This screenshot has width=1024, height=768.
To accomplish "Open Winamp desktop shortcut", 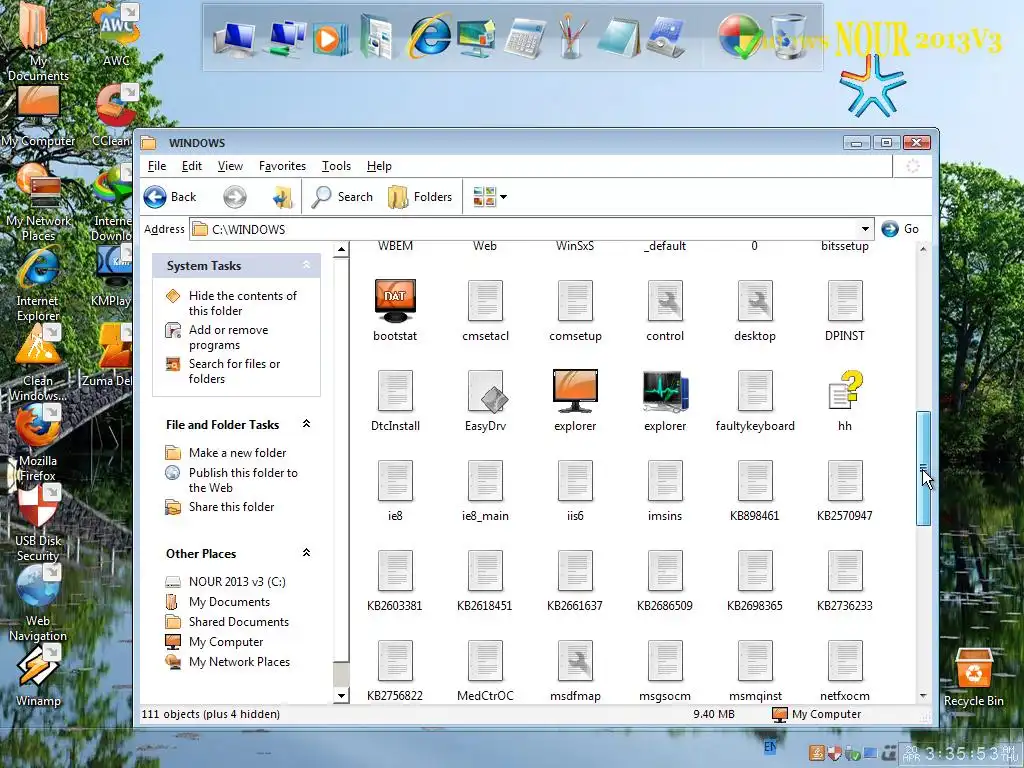I will pos(38,675).
